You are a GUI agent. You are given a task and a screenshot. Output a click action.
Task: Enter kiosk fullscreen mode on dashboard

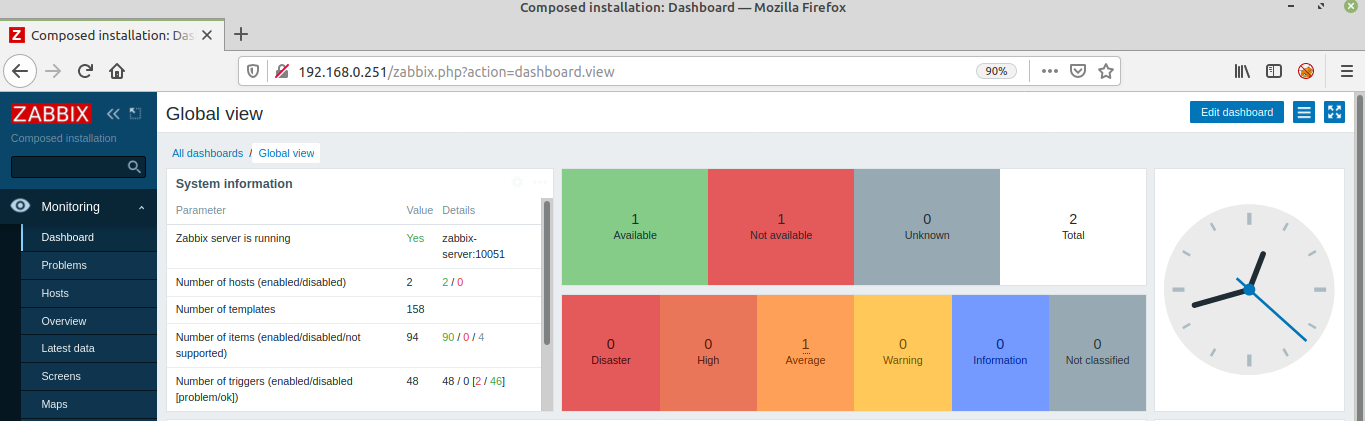click(1334, 112)
